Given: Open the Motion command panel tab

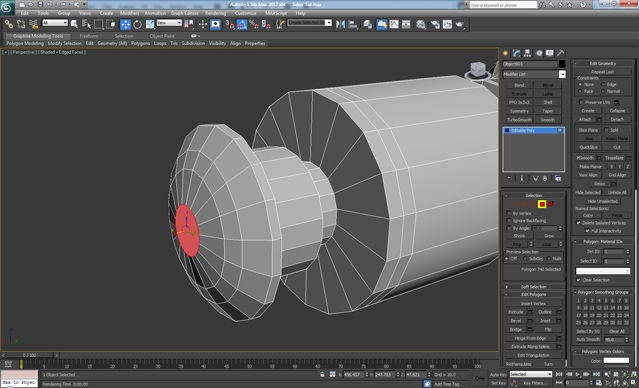Looking at the screenshot, I should click(539, 53).
